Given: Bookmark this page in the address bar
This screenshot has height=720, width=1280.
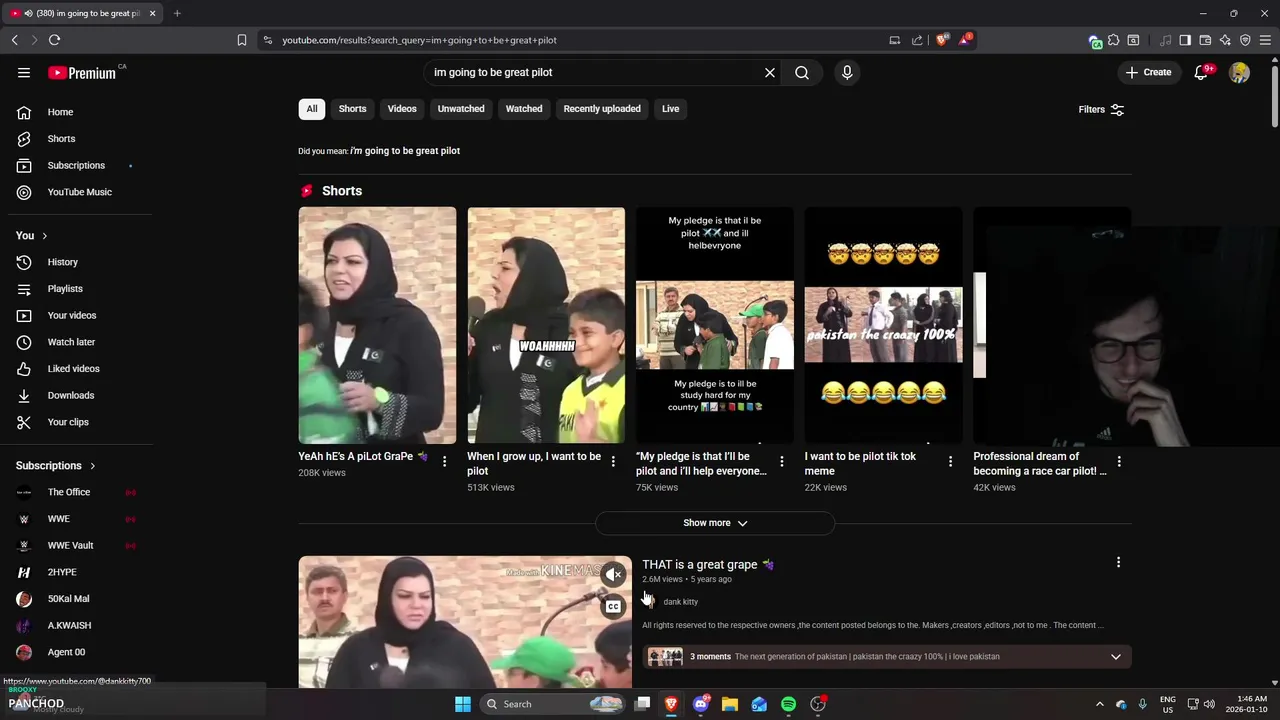Looking at the screenshot, I should 241,40.
